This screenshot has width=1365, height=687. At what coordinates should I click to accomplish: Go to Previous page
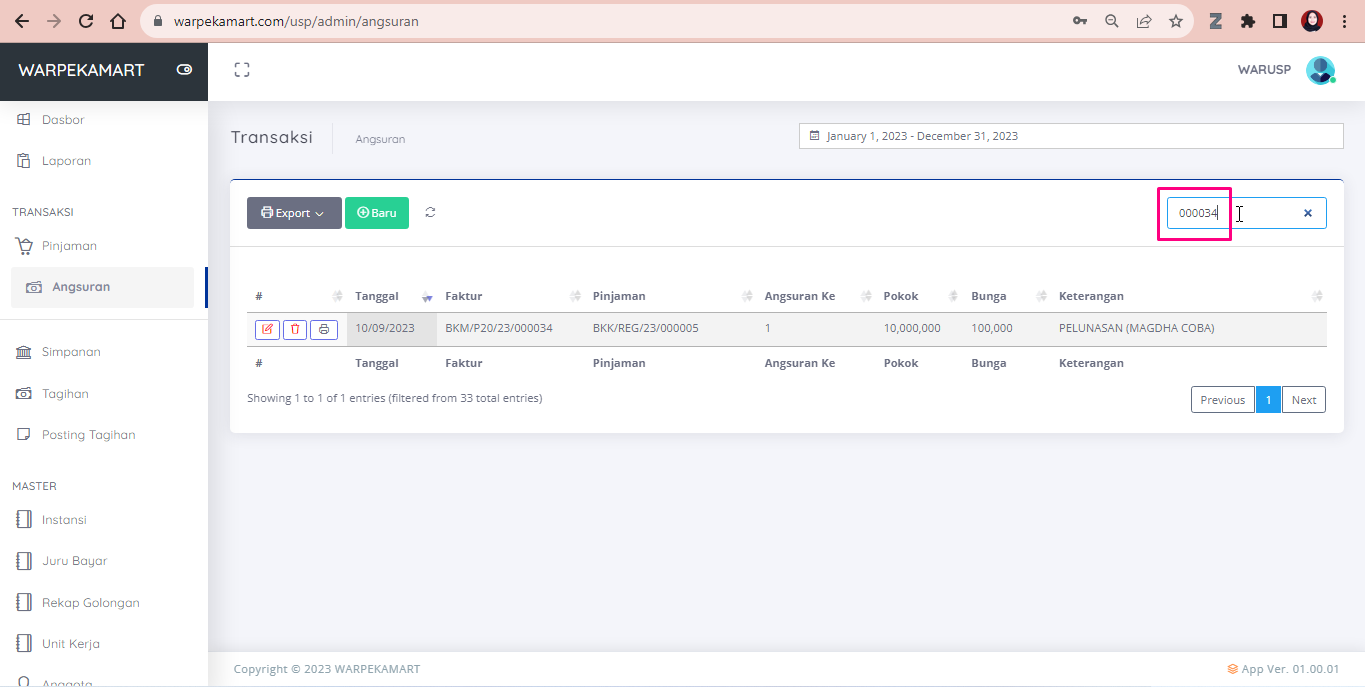[1223, 400]
